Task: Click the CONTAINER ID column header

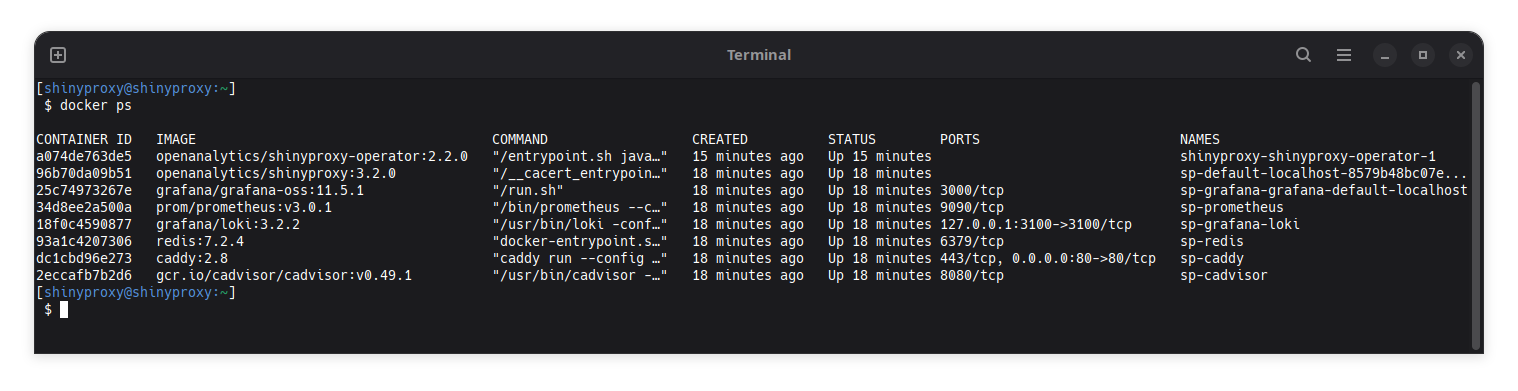Action: (84, 139)
